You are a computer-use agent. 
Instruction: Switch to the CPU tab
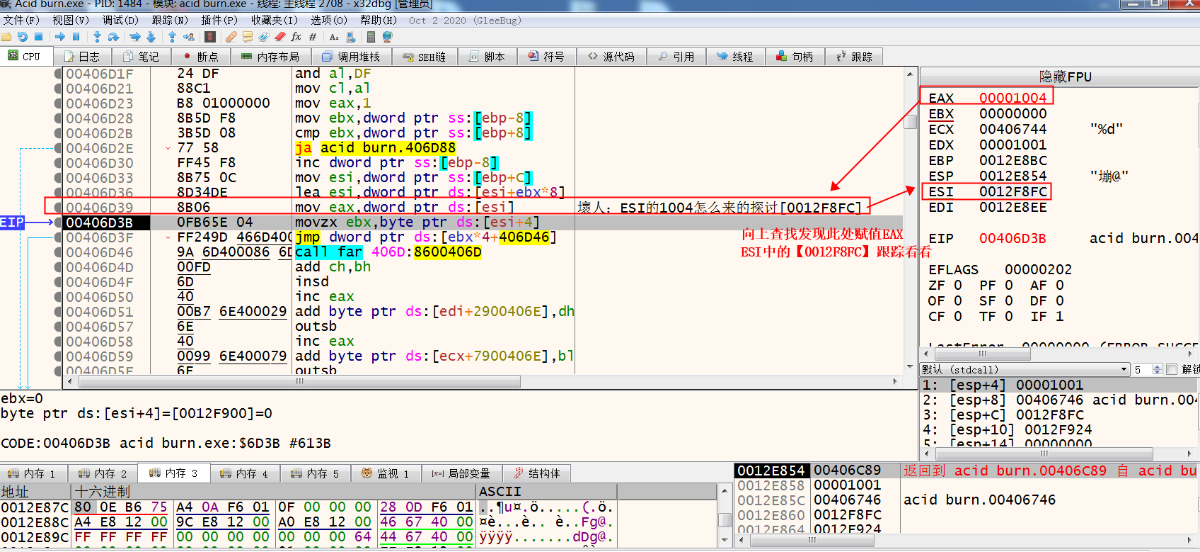(x=25, y=57)
